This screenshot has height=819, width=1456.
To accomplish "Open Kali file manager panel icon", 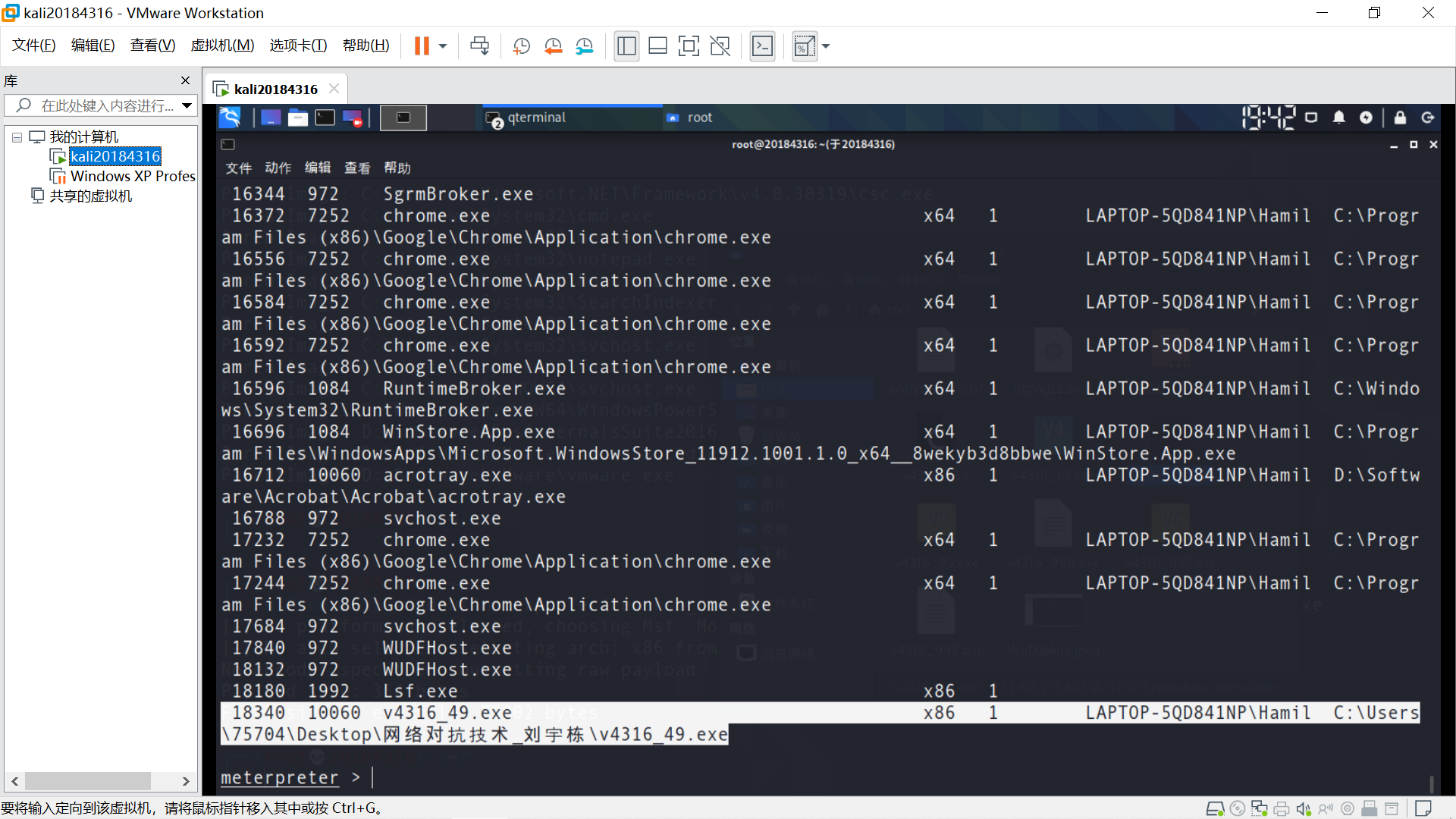I will [298, 118].
